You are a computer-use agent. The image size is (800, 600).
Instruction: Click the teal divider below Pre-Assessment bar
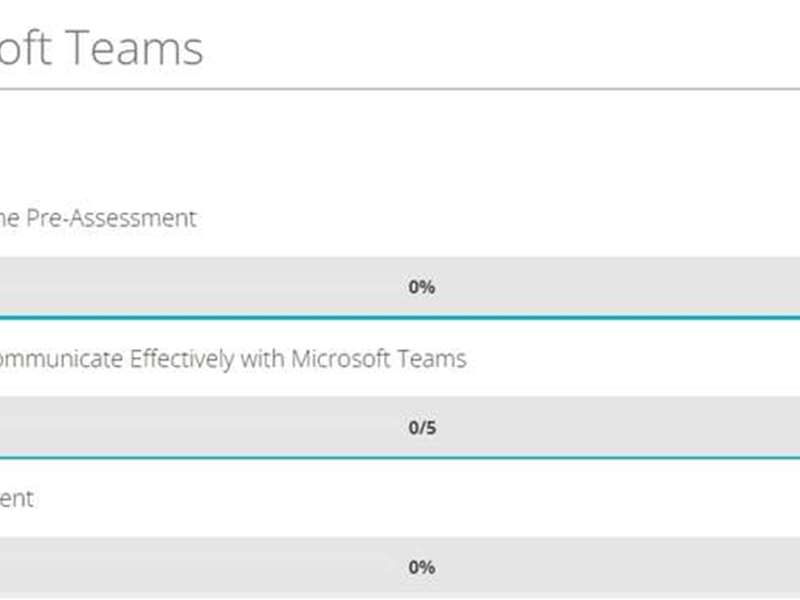(x=400, y=318)
